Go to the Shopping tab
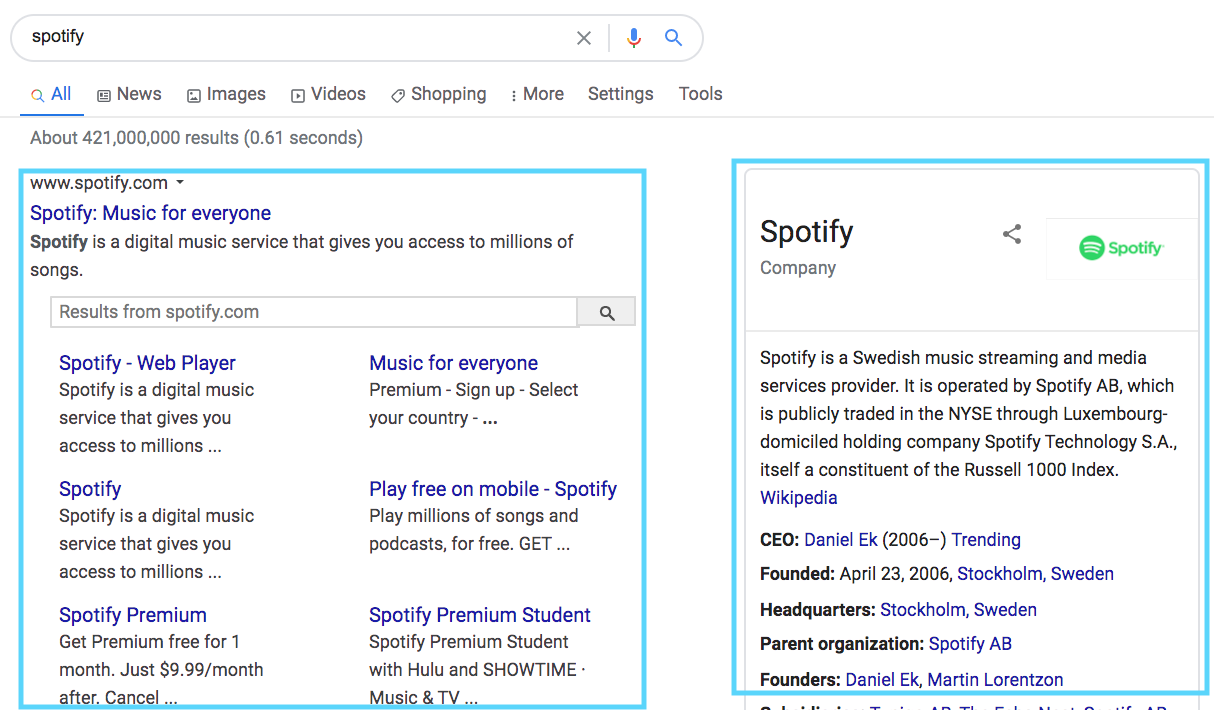Screen dimensions: 1214x710 (438, 94)
